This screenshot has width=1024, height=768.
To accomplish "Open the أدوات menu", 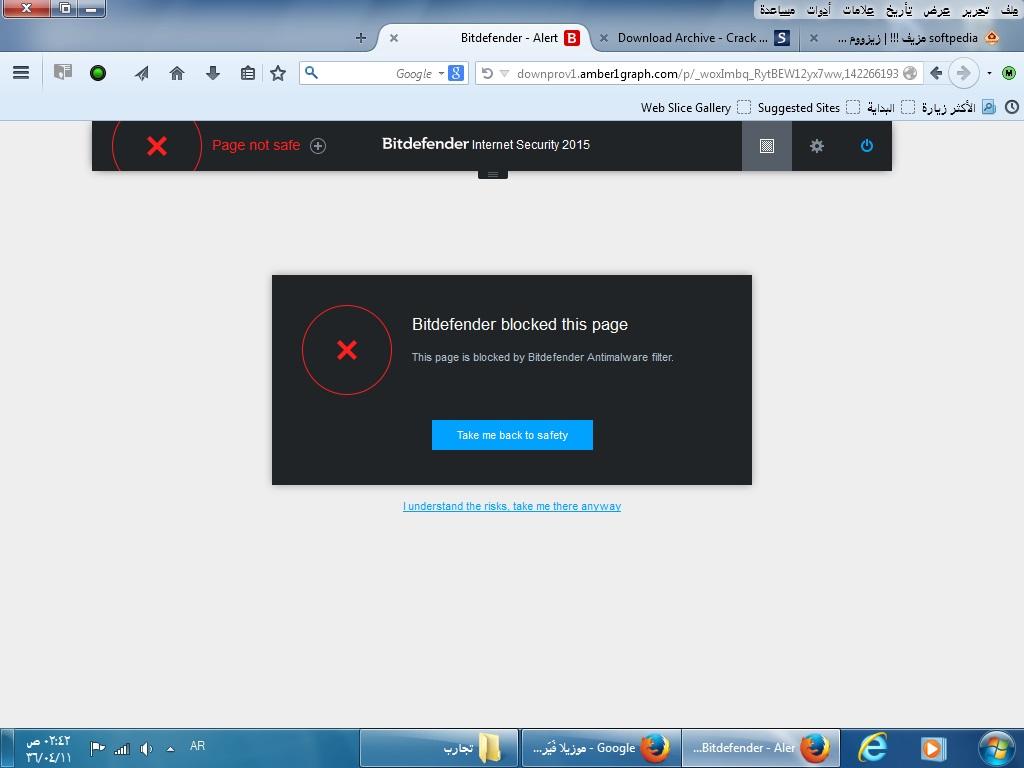I will click(x=818, y=10).
